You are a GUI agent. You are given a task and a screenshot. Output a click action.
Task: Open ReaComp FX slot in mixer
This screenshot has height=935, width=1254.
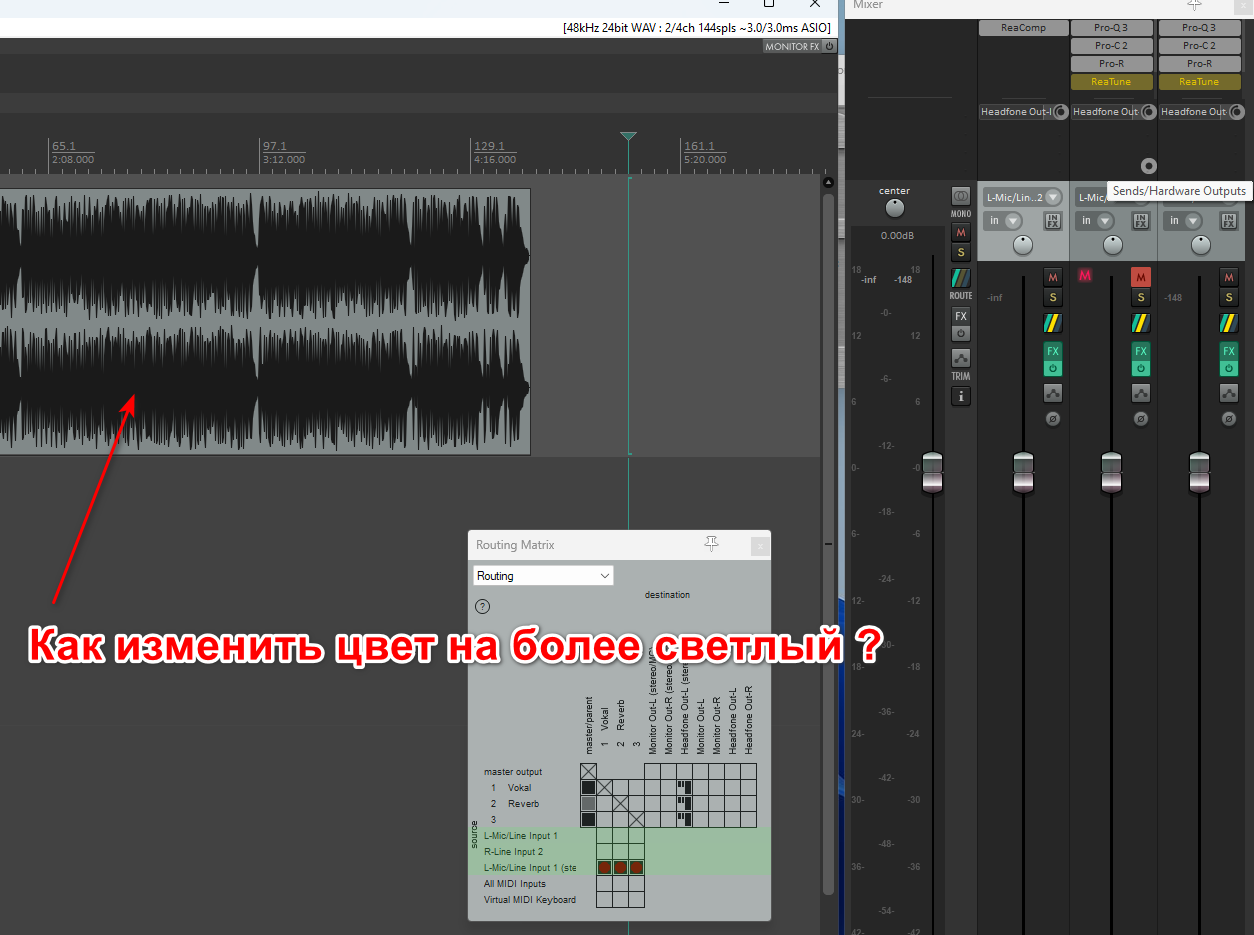[1023, 28]
